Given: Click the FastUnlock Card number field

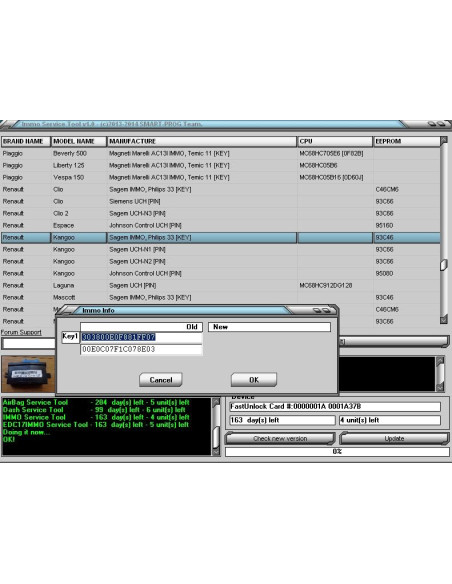Looking at the screenshot, I should pyautogui.click(x=335, y=406).
